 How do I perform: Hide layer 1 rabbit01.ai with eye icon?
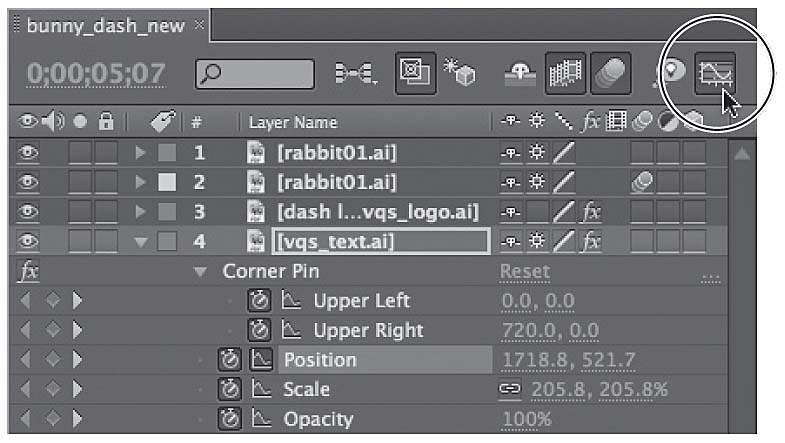(28, 152)
